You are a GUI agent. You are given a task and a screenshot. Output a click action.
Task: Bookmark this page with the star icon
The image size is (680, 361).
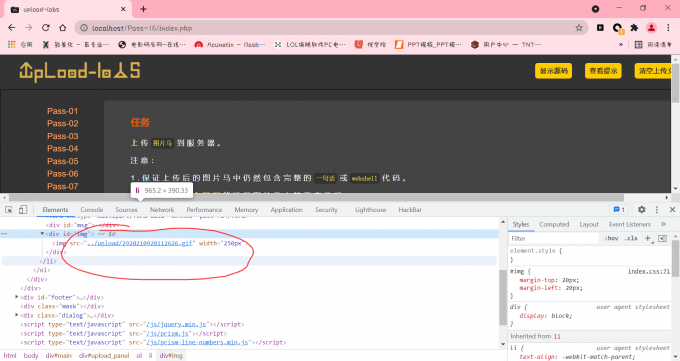pos(579,28)
